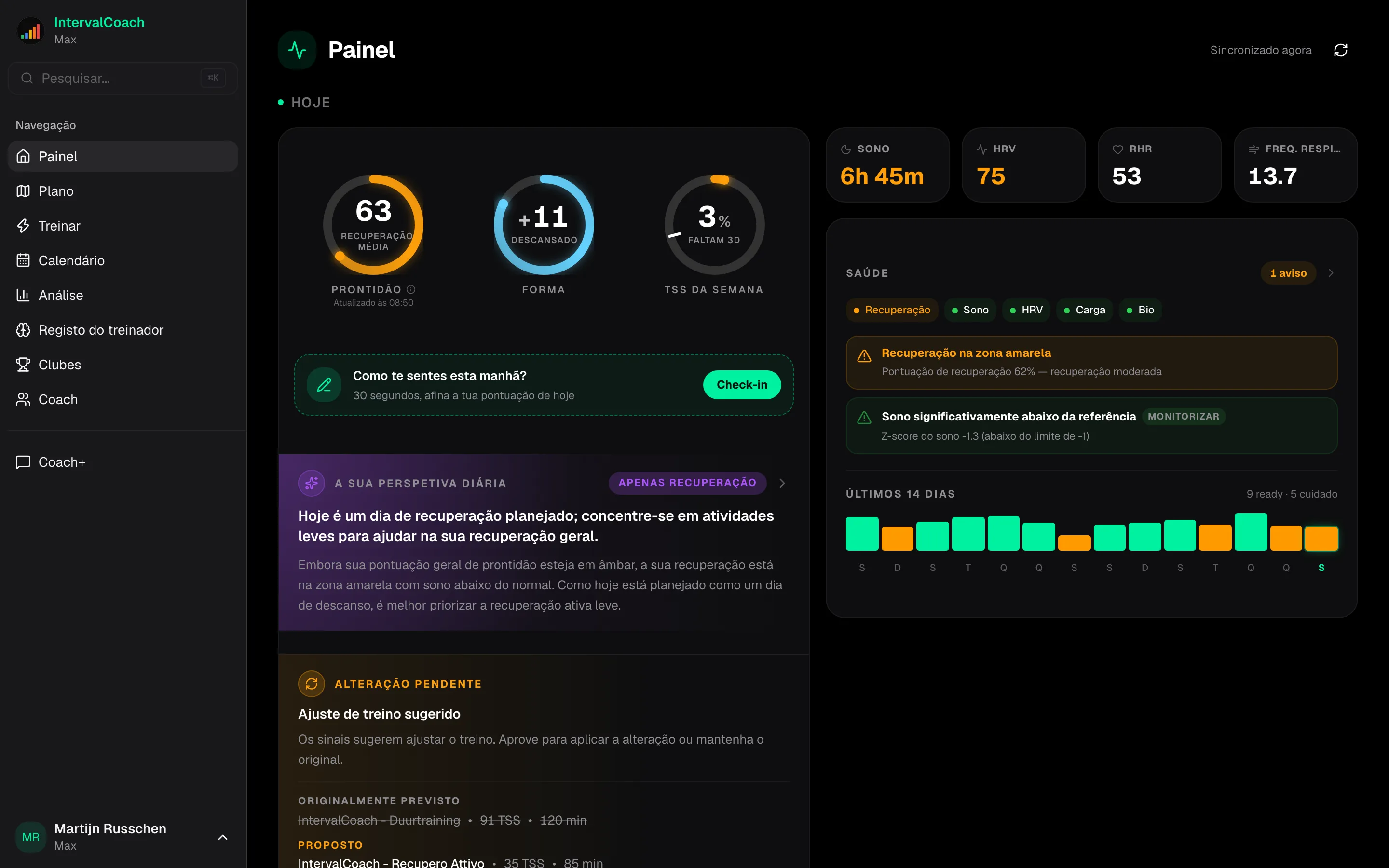
Task: Click the Recuperação na zona amarela alert
Action: click(1091, 362)
